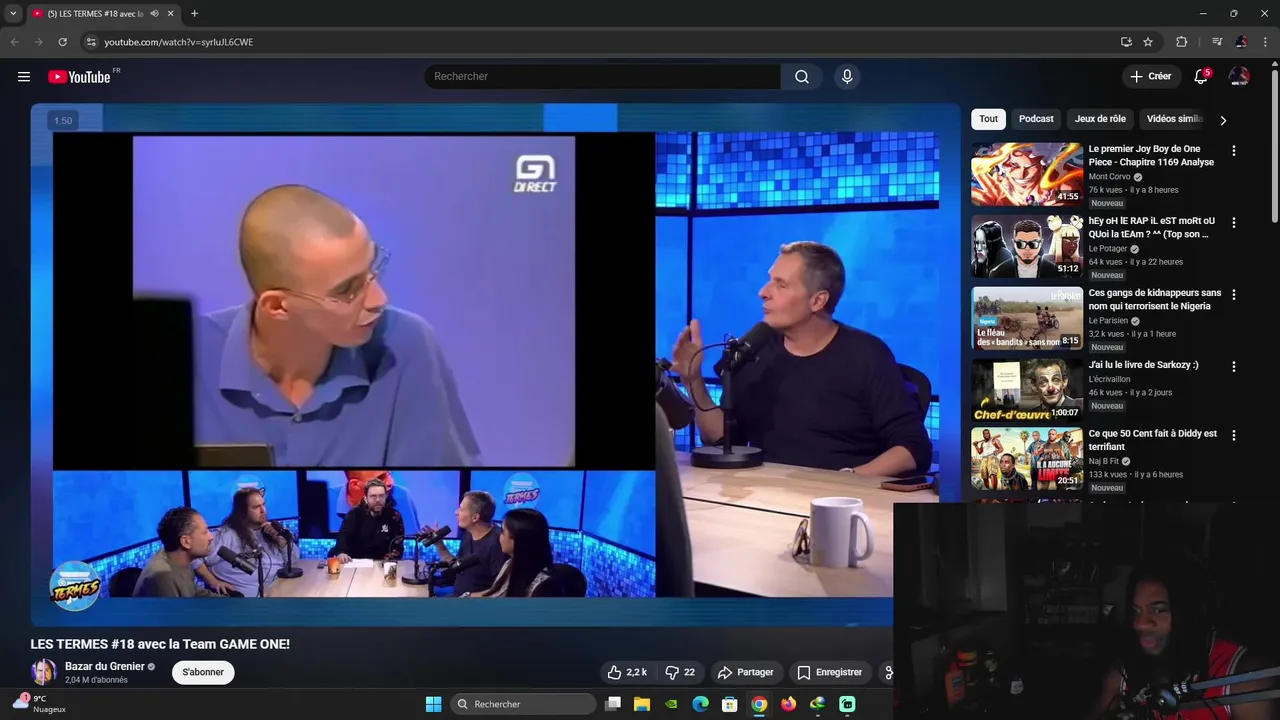Screen dimensions: 1280x720
Task: Click the video player to pause
Action: [x=495, y=365]
